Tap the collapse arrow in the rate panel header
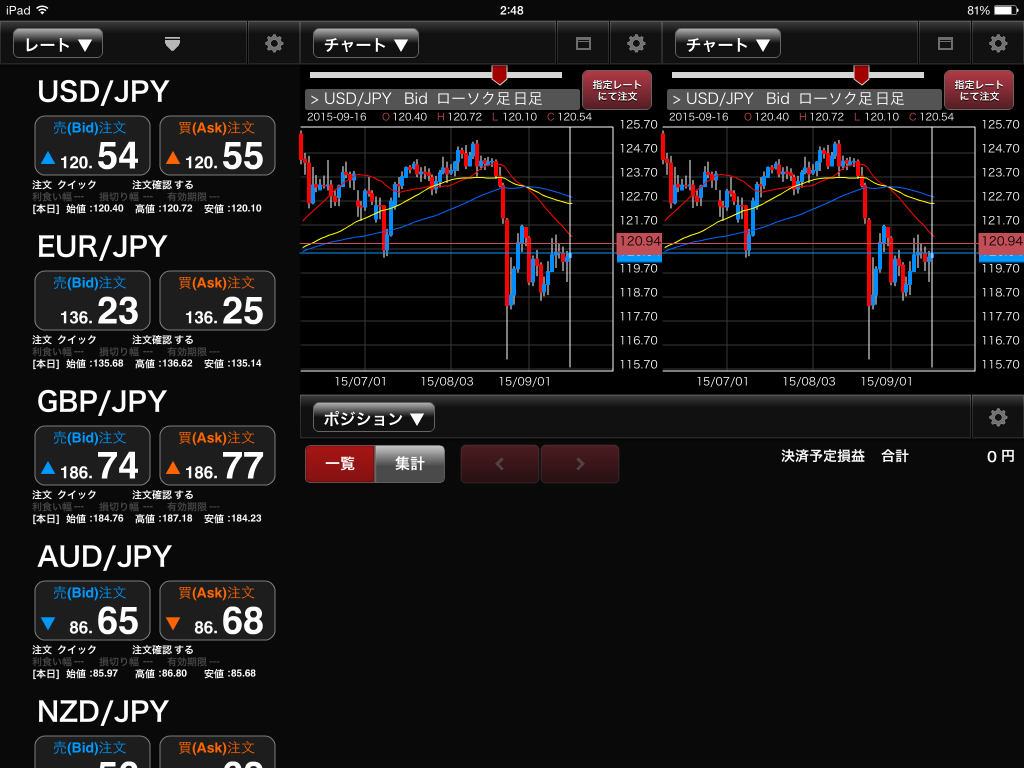The image size is (1024, 768). 172,44
